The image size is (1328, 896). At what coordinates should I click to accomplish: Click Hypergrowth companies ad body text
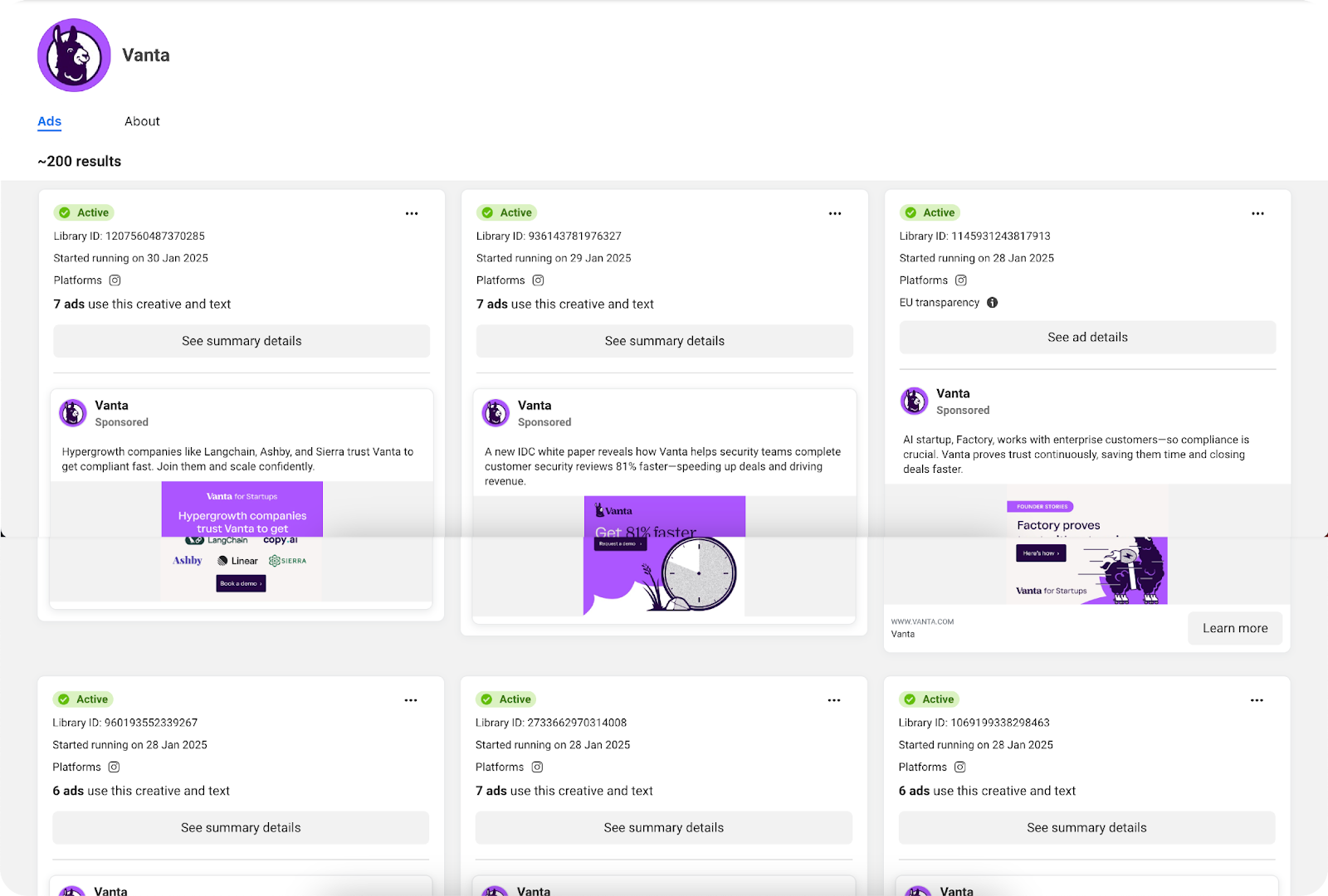pos(237,460)
